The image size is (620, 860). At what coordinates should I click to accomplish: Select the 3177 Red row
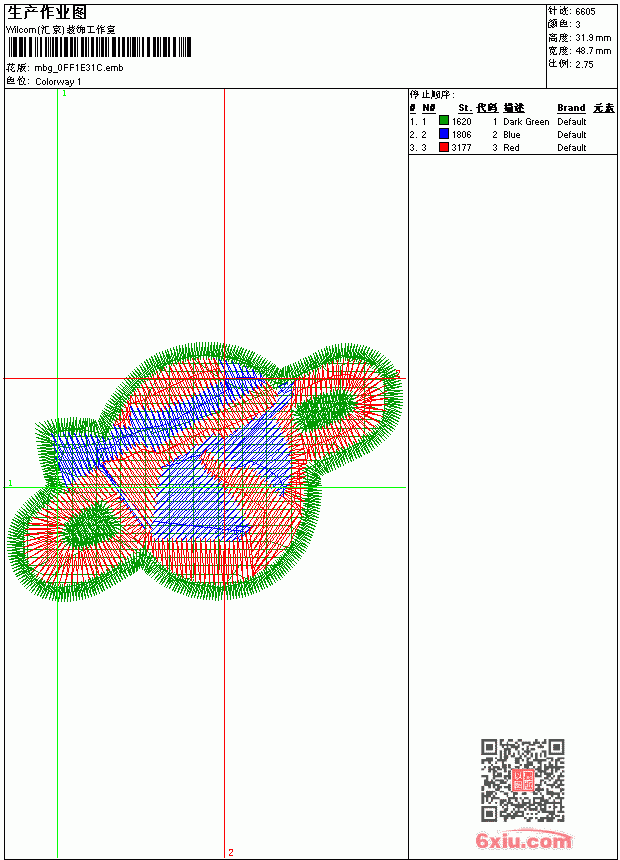click(512, 148)
